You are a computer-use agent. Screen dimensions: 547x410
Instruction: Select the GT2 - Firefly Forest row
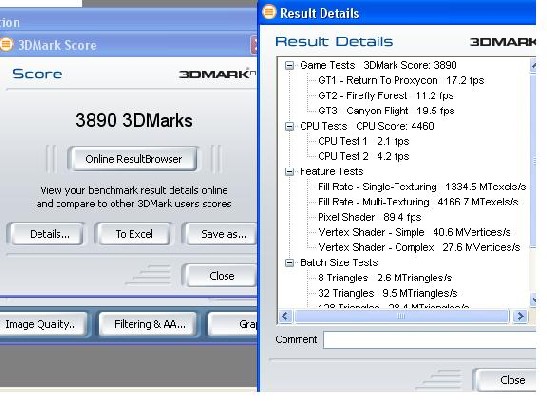(386, 96)
